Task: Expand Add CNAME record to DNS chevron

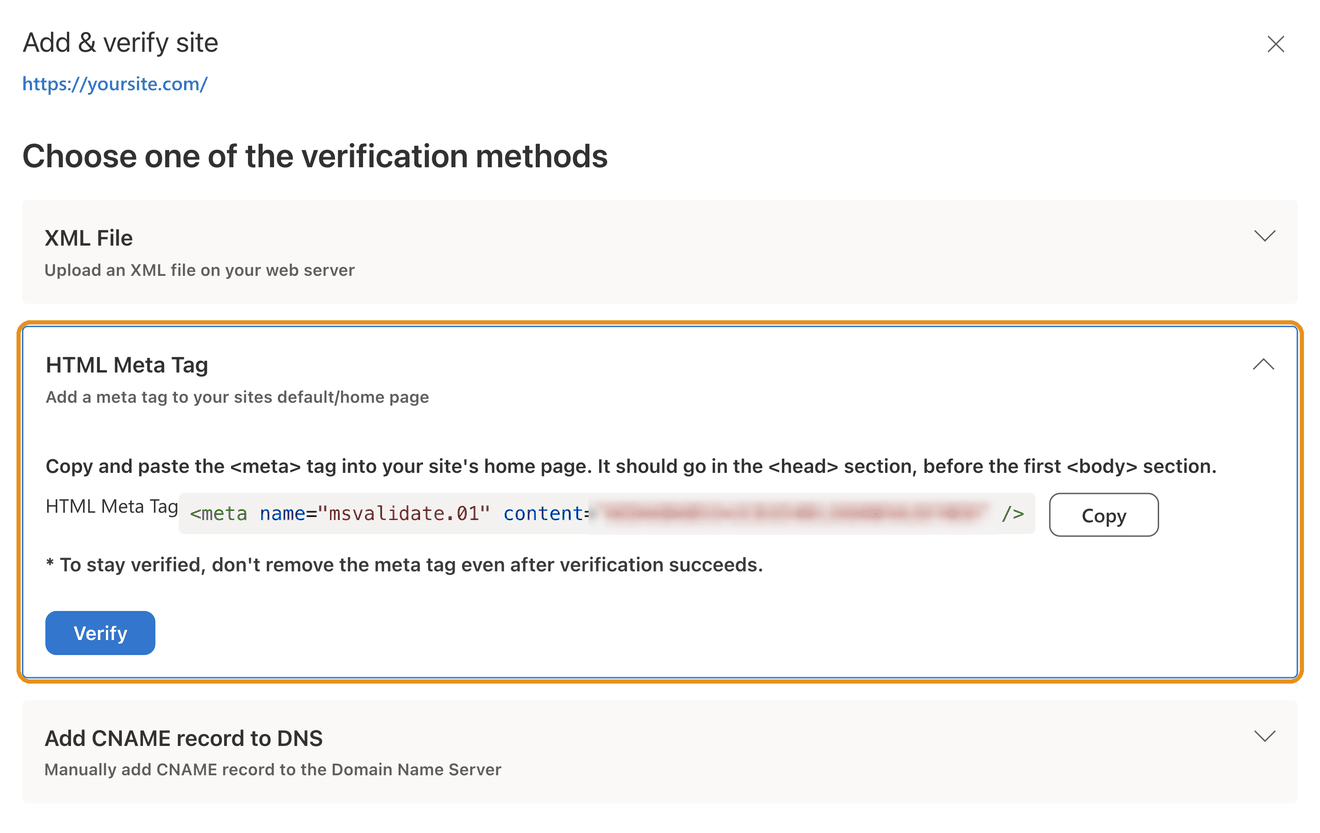Action: tap(1264, 736)
